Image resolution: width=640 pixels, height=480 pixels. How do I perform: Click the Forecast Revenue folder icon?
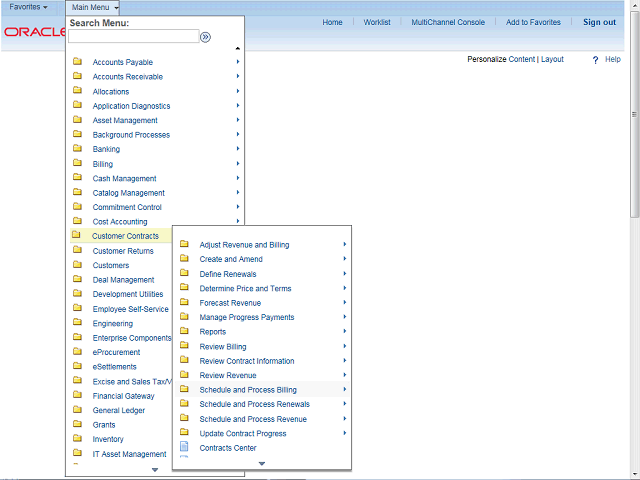click(x=184, y=303)
